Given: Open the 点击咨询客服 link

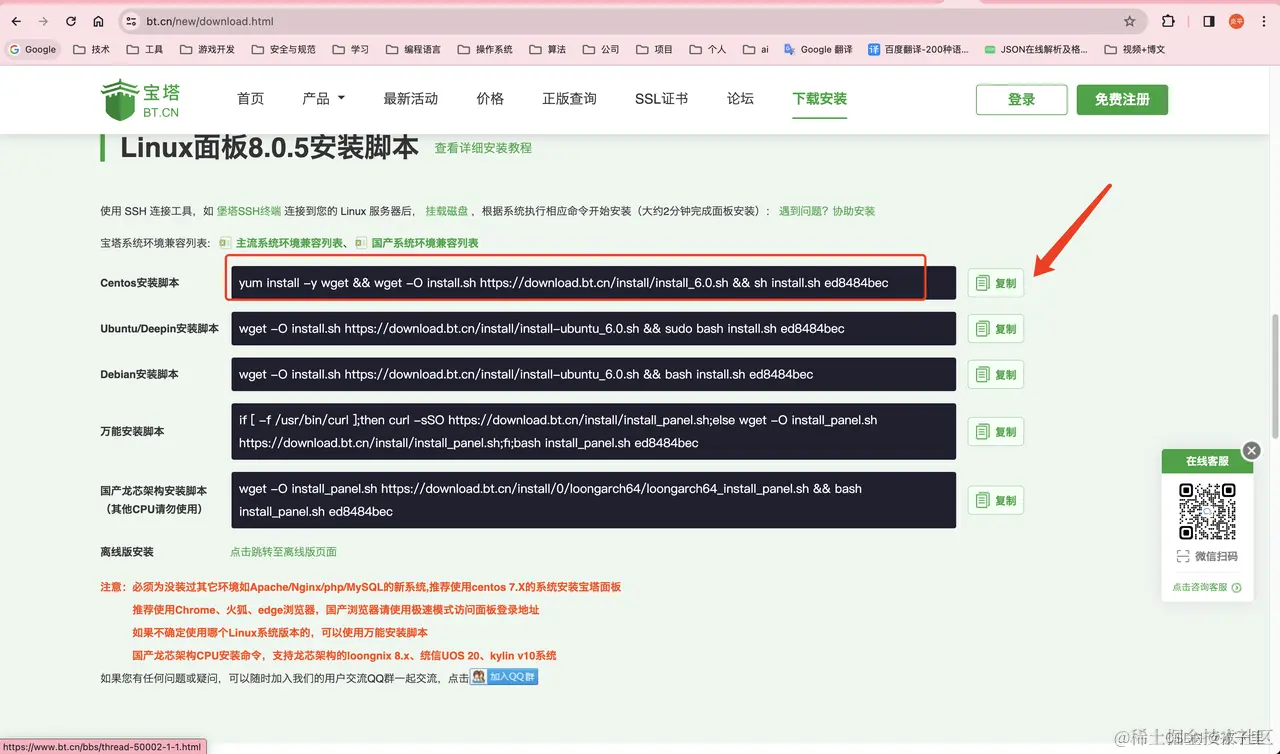Looking at the screenshot, I should point(1206,587).
